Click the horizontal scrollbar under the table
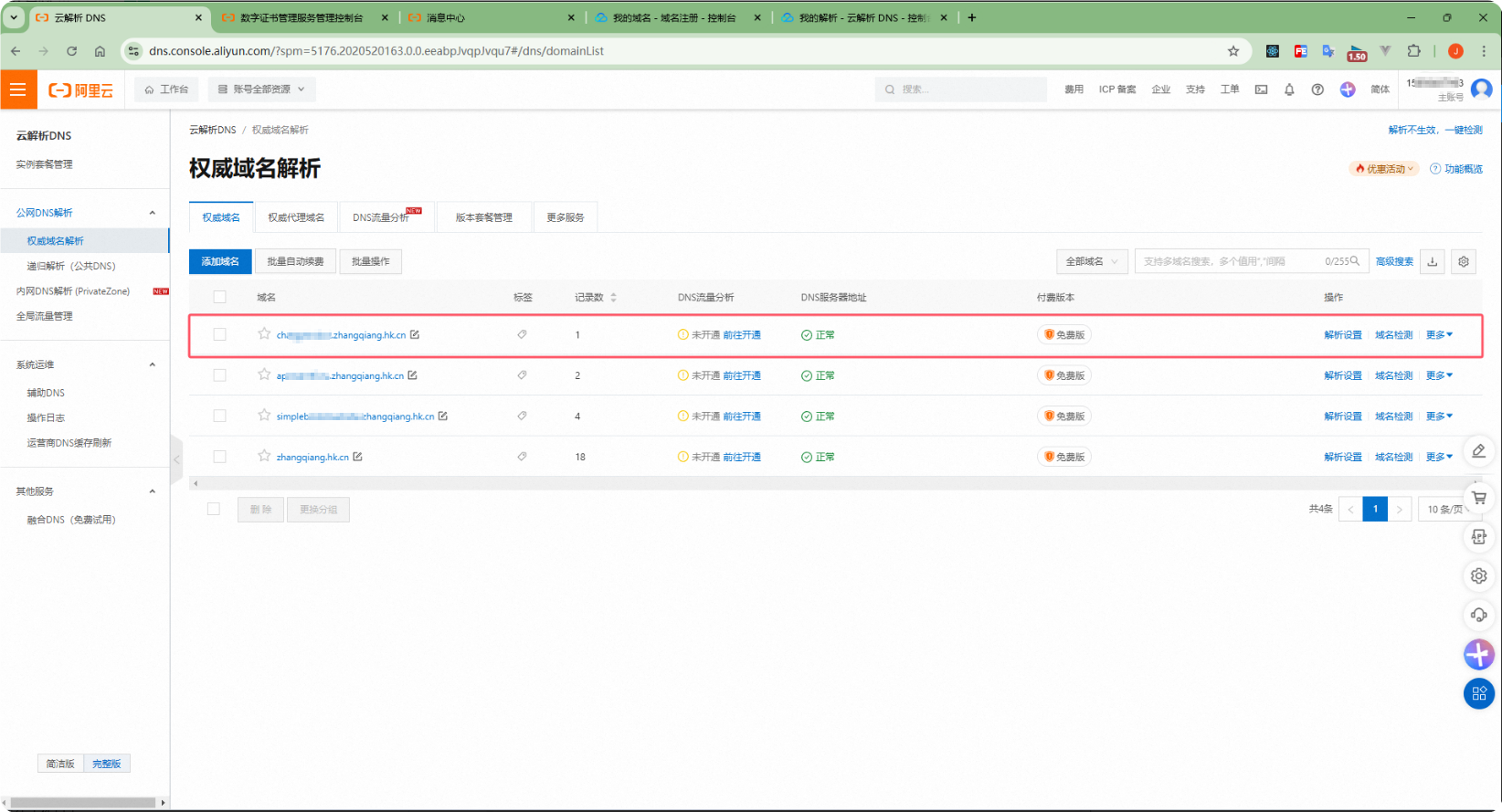The height and width of the screenshot is (812, 1502). pos(834,483)
